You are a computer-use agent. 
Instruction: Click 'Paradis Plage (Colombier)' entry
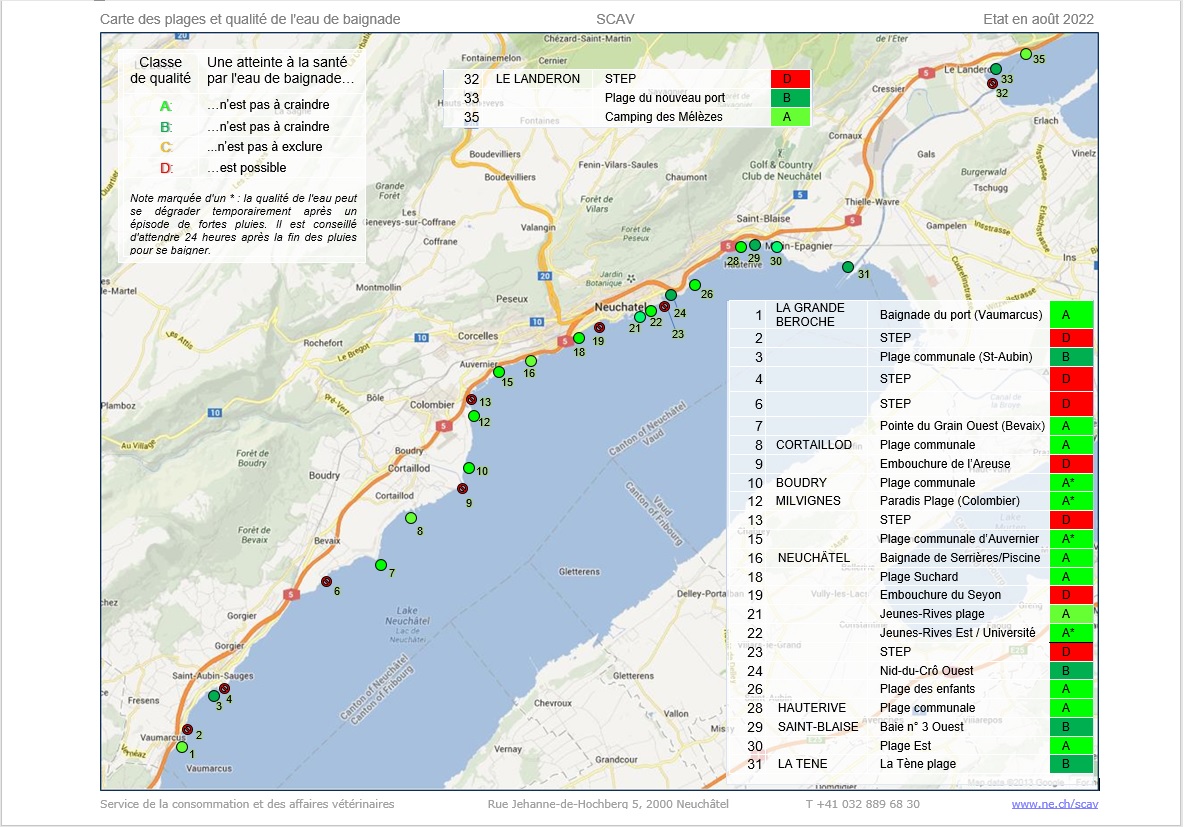click(950, 501)
